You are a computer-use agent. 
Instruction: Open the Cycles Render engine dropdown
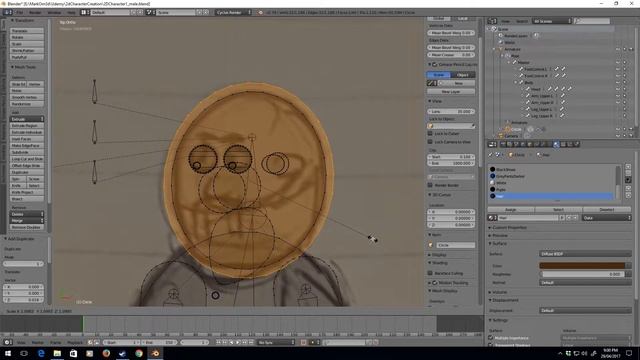233,13
